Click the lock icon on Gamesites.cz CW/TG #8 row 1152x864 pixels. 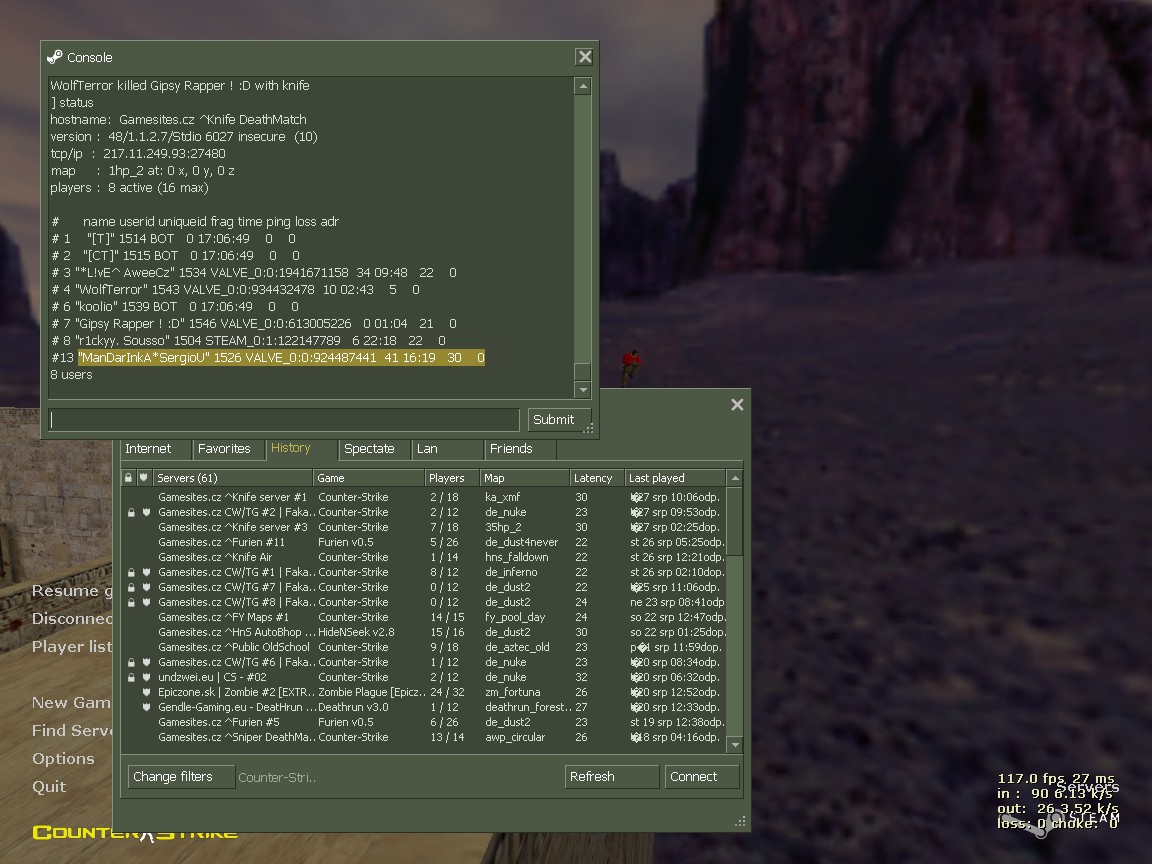[x=132, y=602]
